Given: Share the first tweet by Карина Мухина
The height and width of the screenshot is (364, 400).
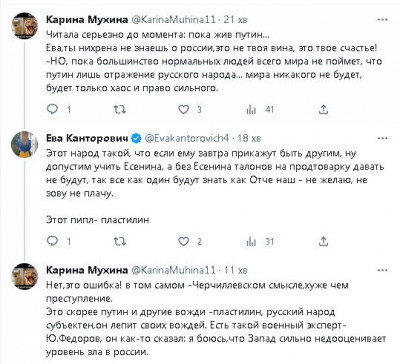Looking at the screenshot, I should [x=323, y=109].
